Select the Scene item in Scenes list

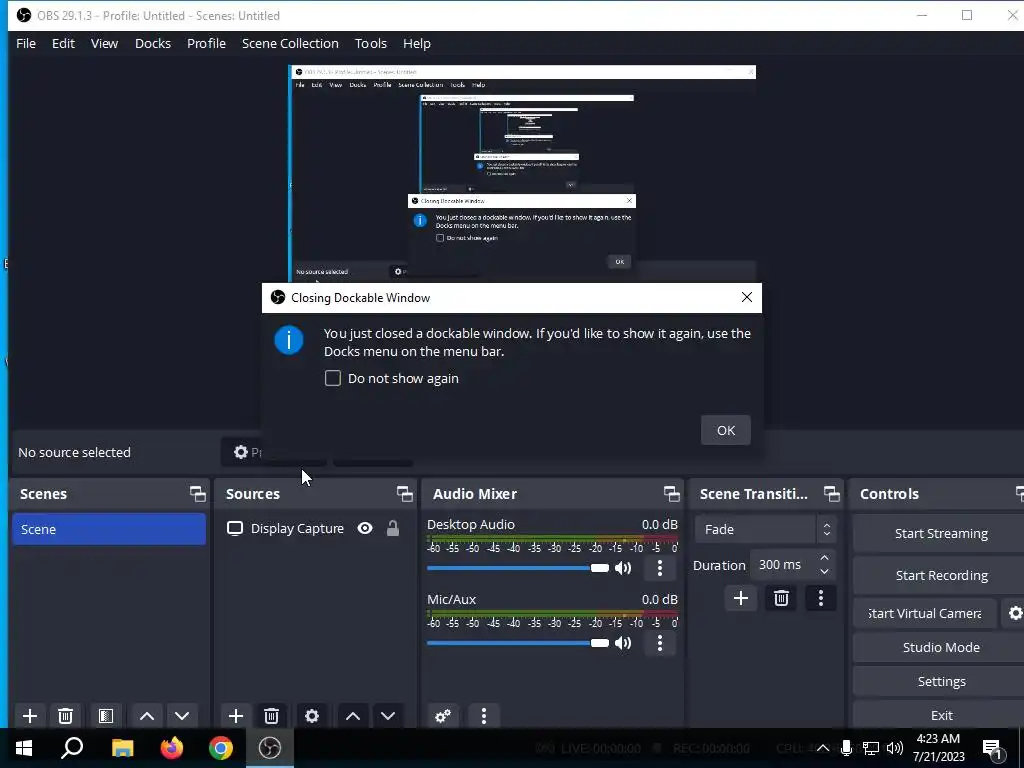click(x=109, y=529)
